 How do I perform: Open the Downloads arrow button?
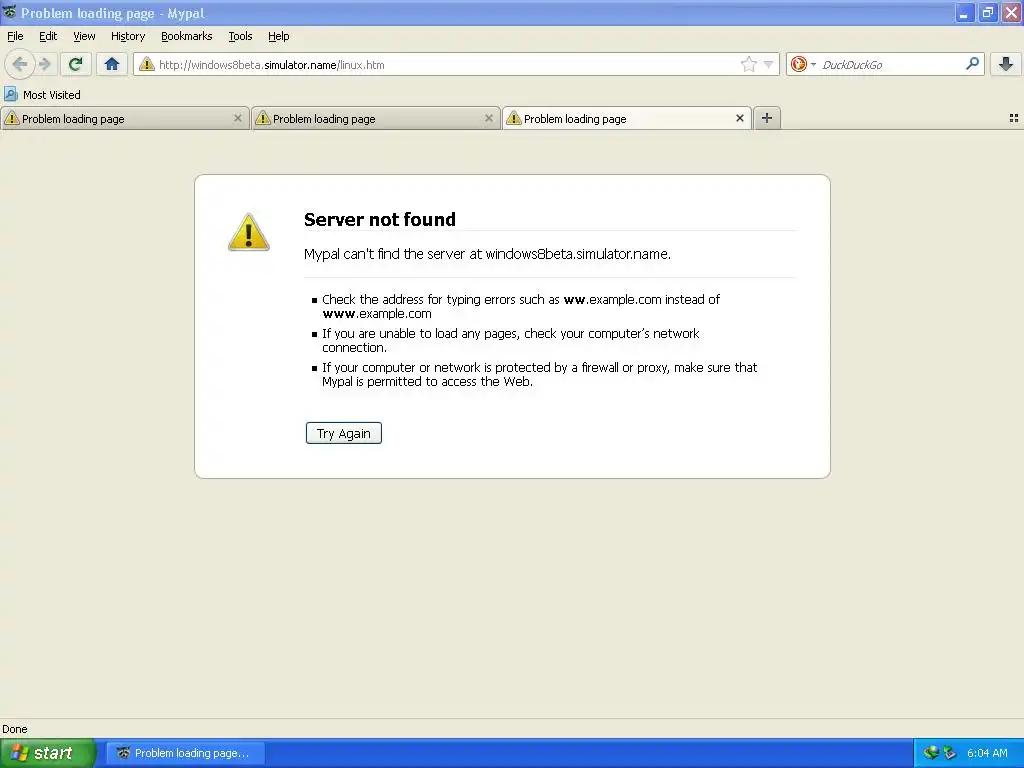point(1006,64)
